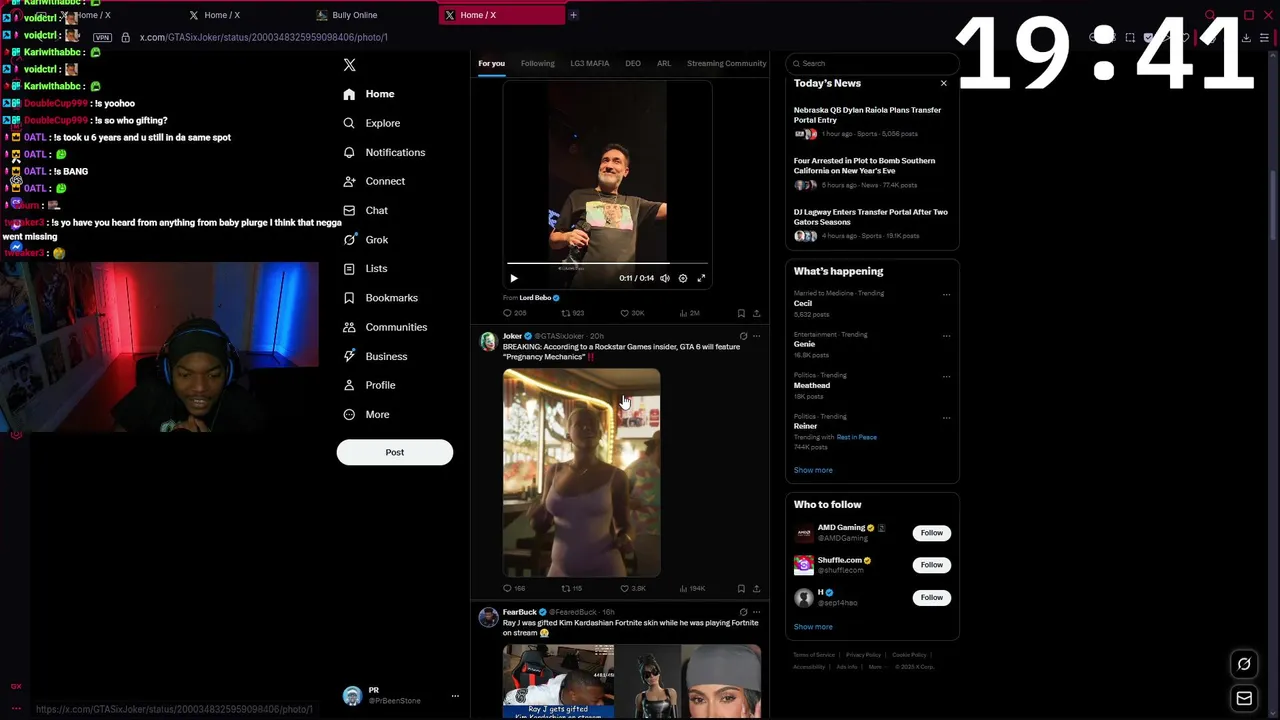1280x720 pixels.
Task: Open more options on FearBuck's post
Action: (756, 612)
